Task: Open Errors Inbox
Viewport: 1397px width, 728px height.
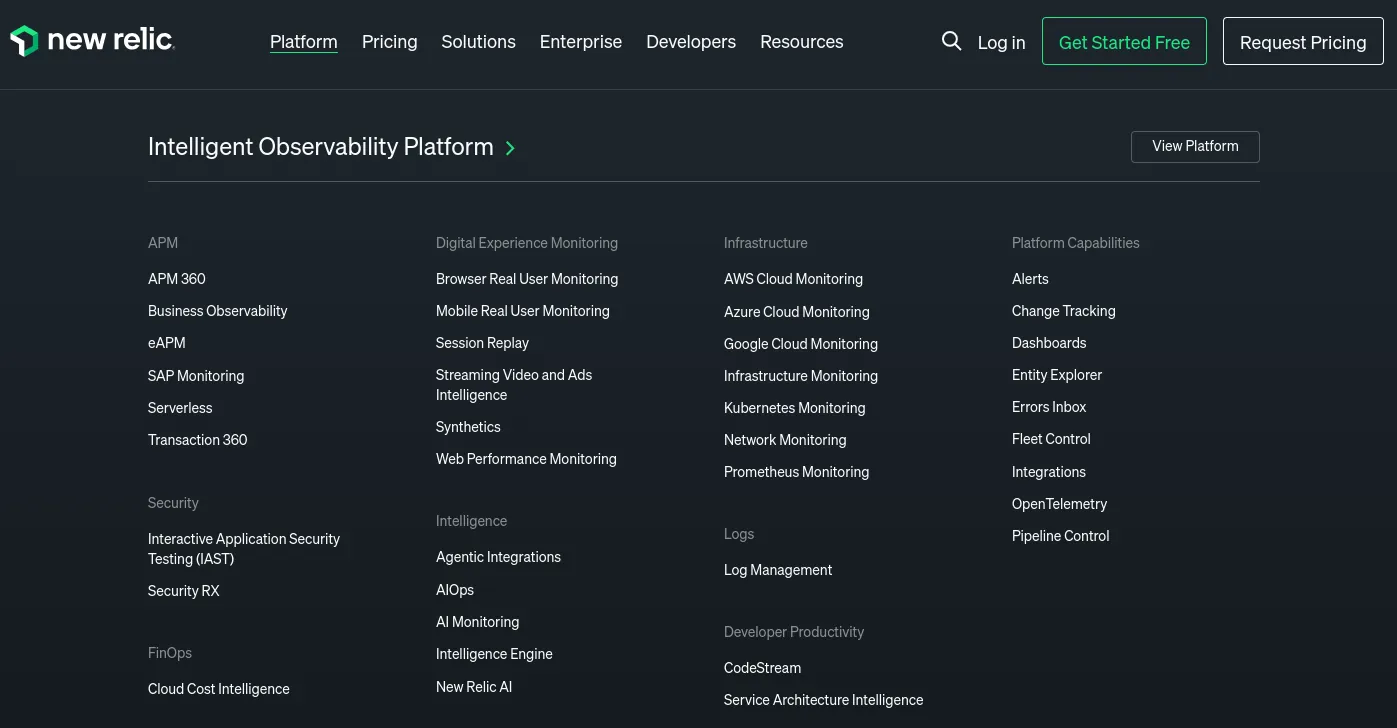Action: [x=1049, y=407]
